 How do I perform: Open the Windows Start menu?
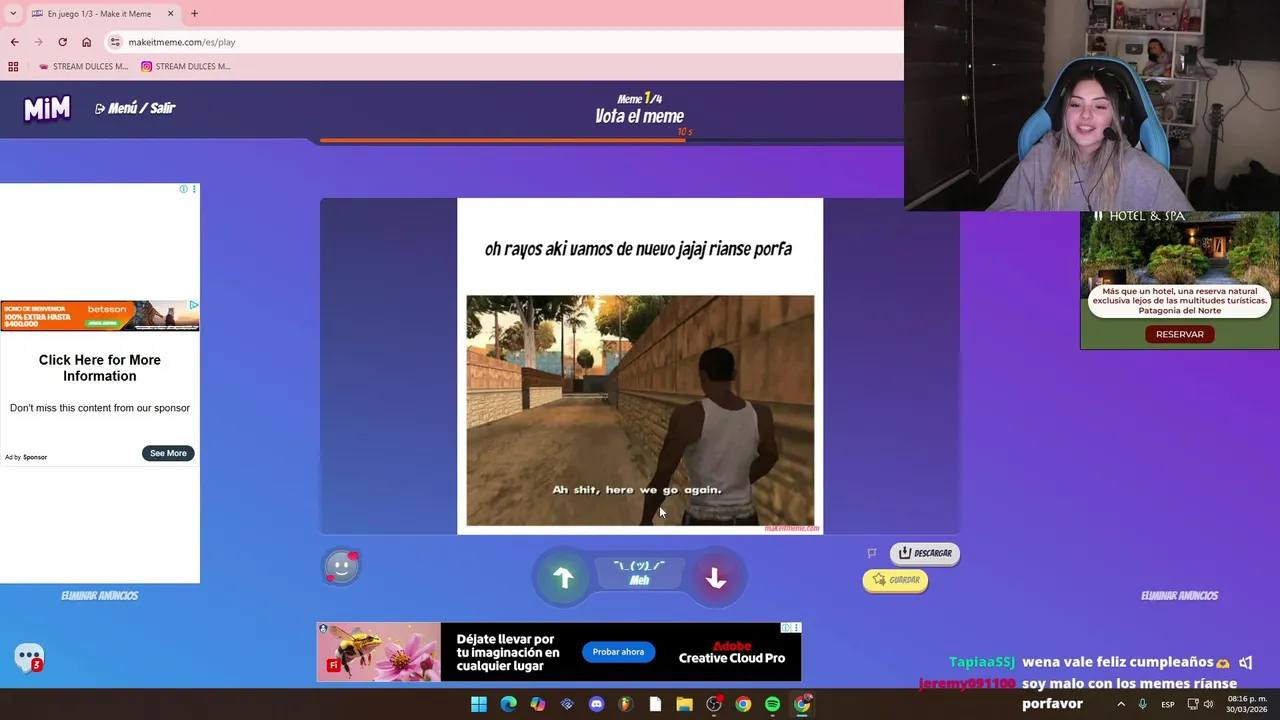tap(479, 704)
